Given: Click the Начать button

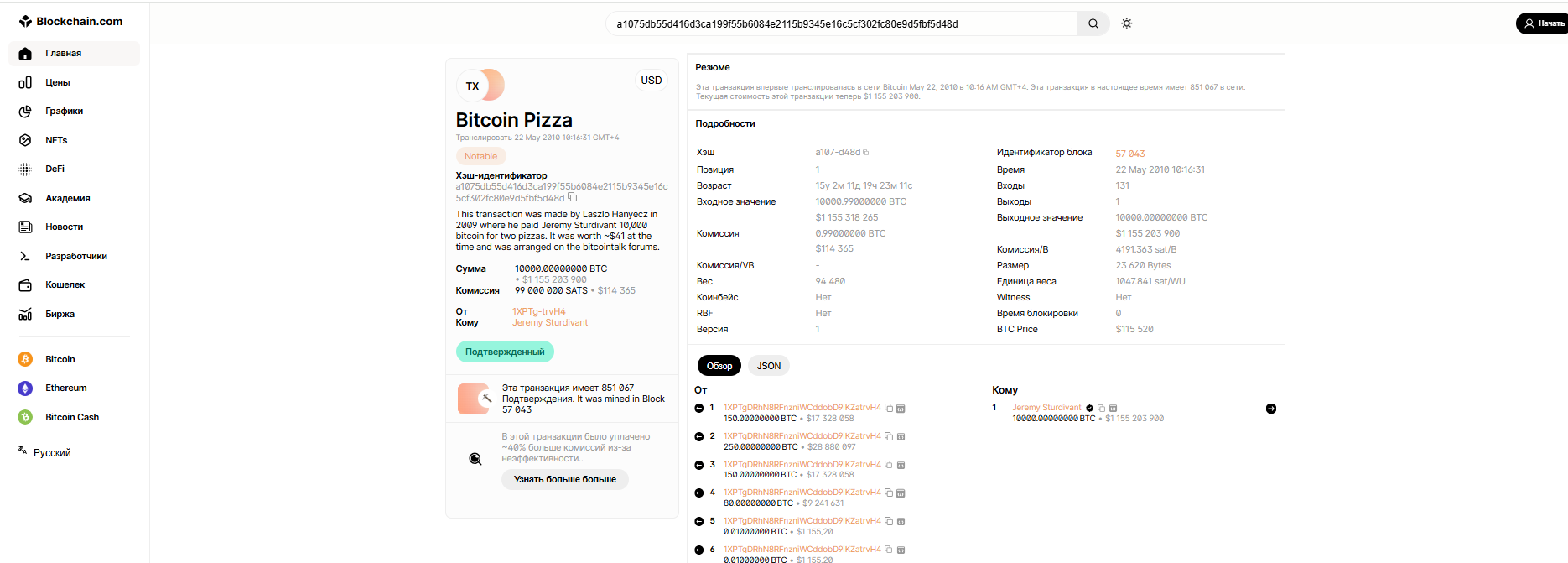Looking at the screenshot, I should click(1543, 23).
